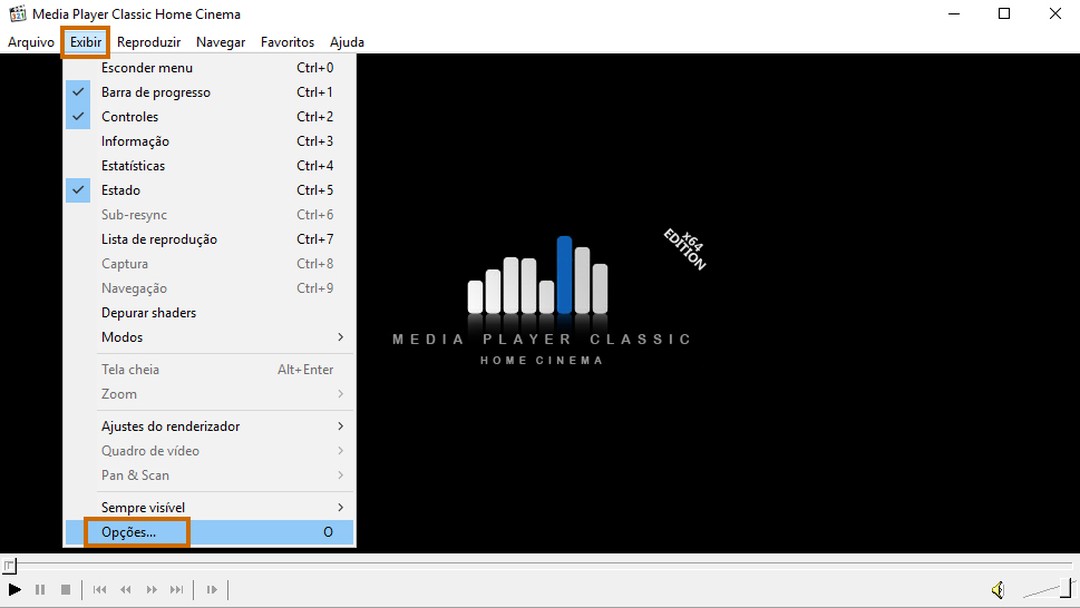Click the Stop button
This screenshot has height=608, width=1080.
coord(66,590)
